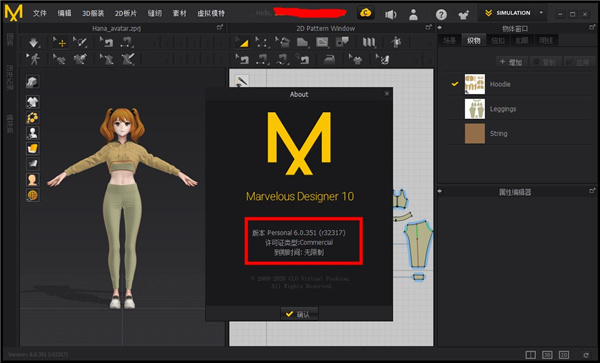Click the SIMULATION mode button
The height and width of the screenshot is (363, 600).
tap(508, 13)
